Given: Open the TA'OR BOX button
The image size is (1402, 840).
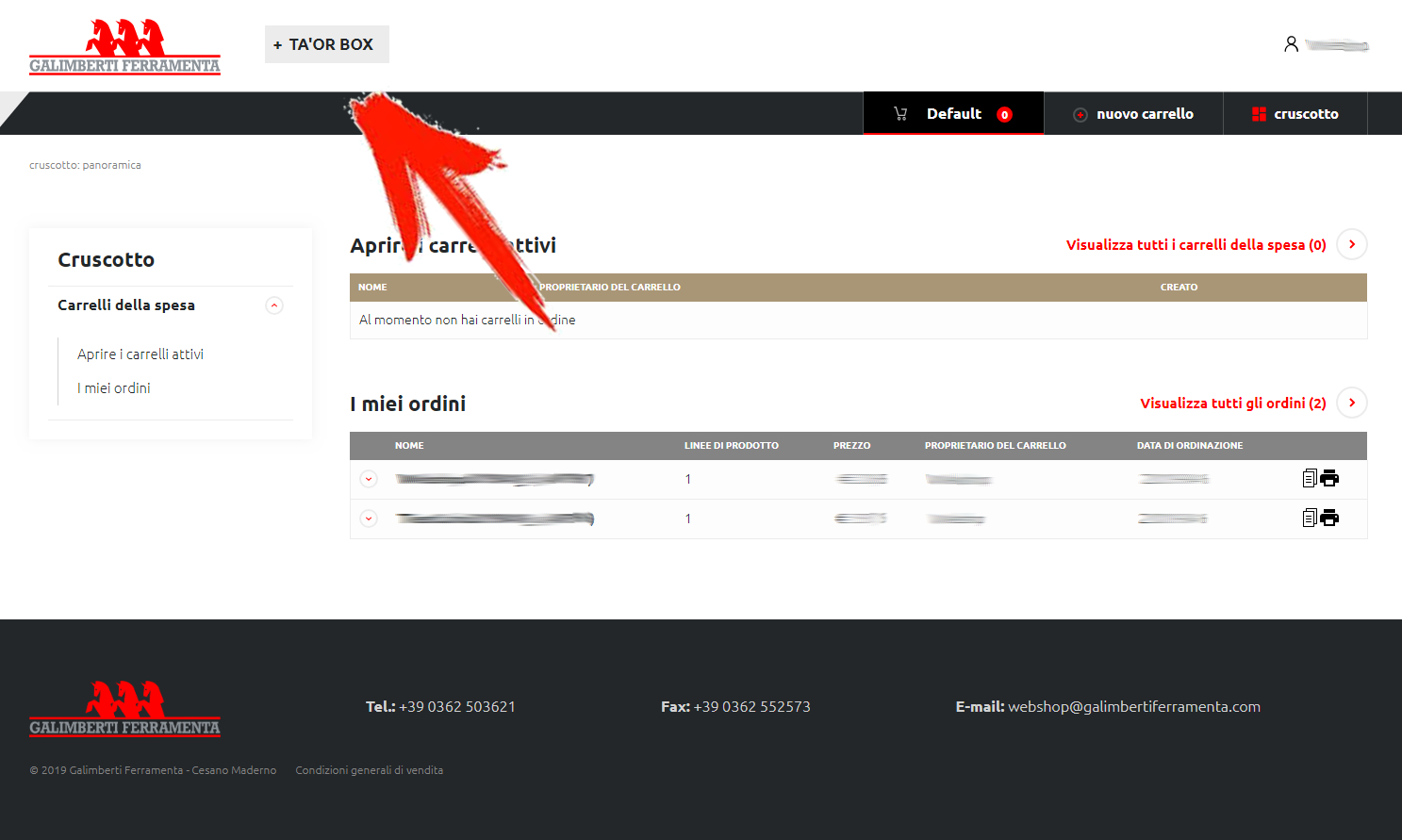Looking at the screenshot, I should tap(326, 44).
